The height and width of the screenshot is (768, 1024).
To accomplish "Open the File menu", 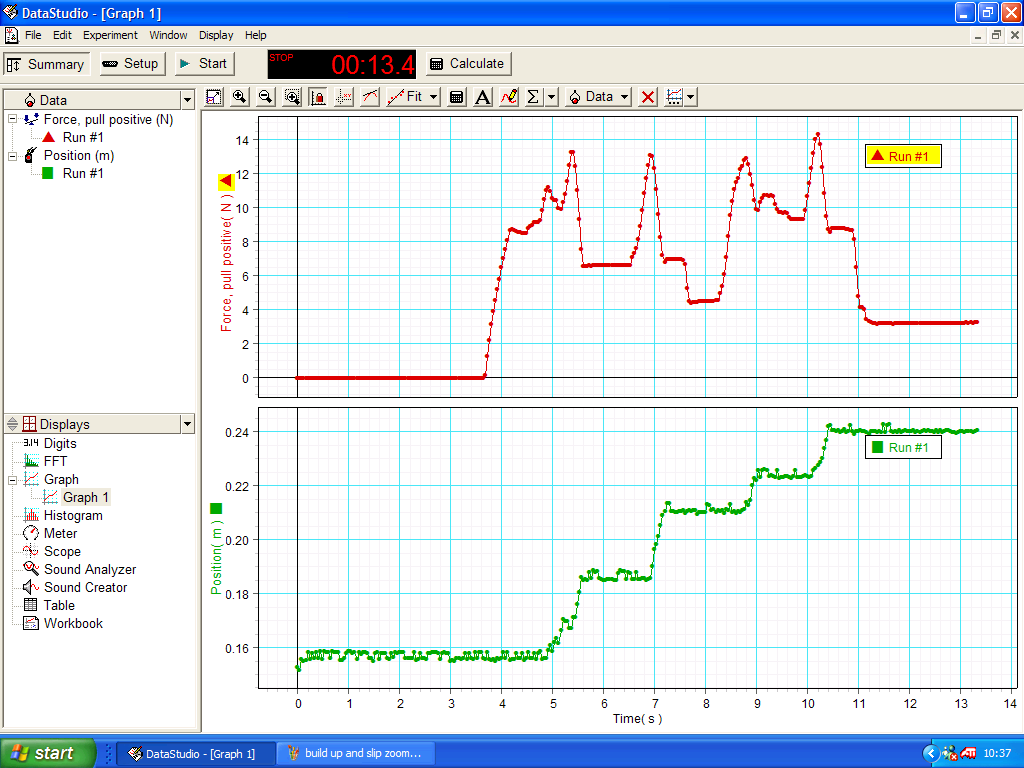I will pyautogui.click(x=33, y=35).
